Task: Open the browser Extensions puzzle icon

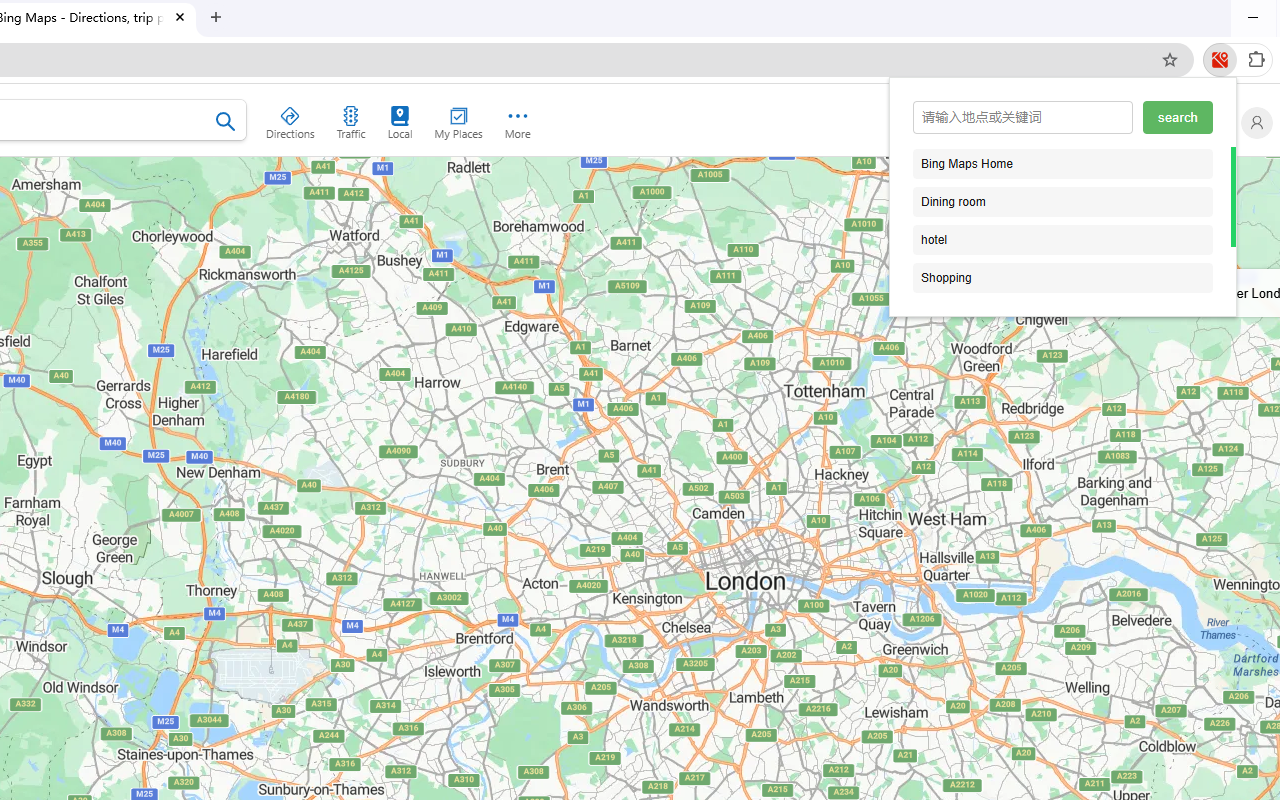Action: tap(1256, 60)
